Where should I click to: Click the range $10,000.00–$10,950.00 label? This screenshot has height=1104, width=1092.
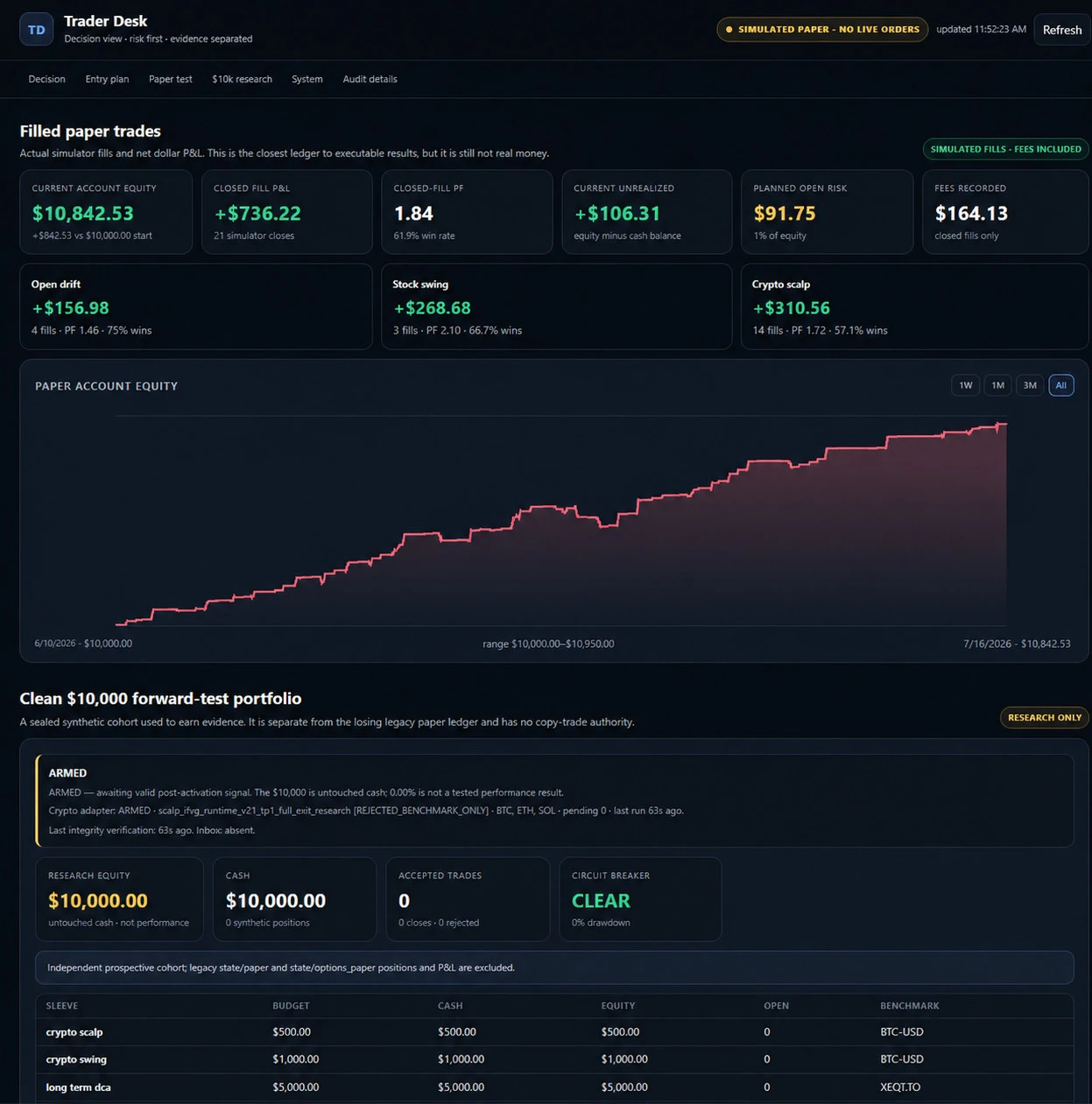[x=548, y=643]
